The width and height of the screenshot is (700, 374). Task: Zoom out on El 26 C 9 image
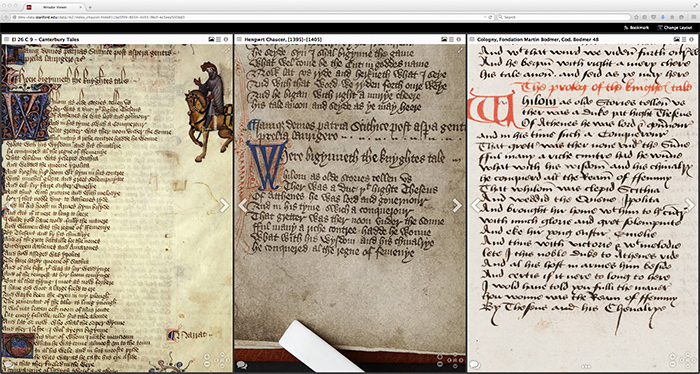[207, 364]
